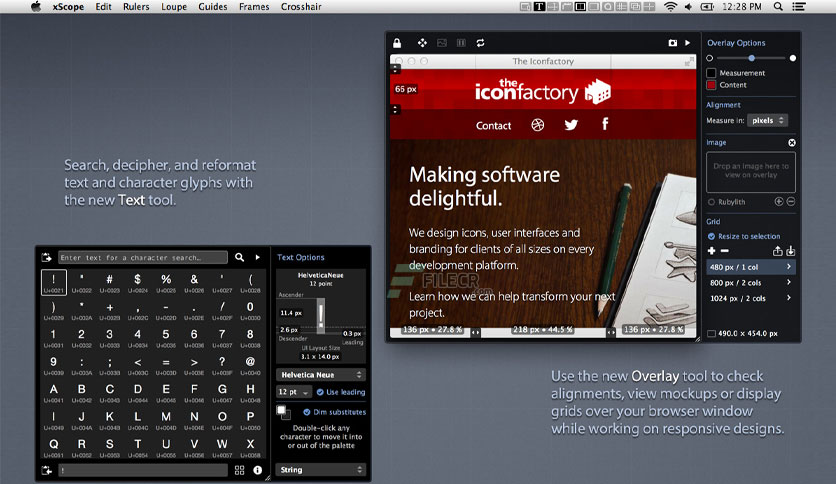Click the image overlay icon in Overlay toolbar
The height and width of the screenshot is (484, 836).
pos(442,43)
